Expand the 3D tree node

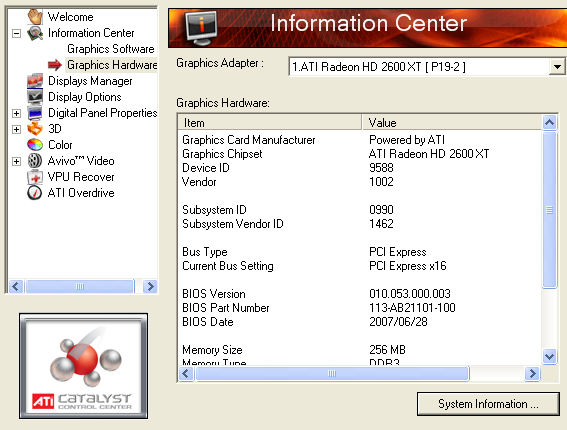tap(16, 129)
